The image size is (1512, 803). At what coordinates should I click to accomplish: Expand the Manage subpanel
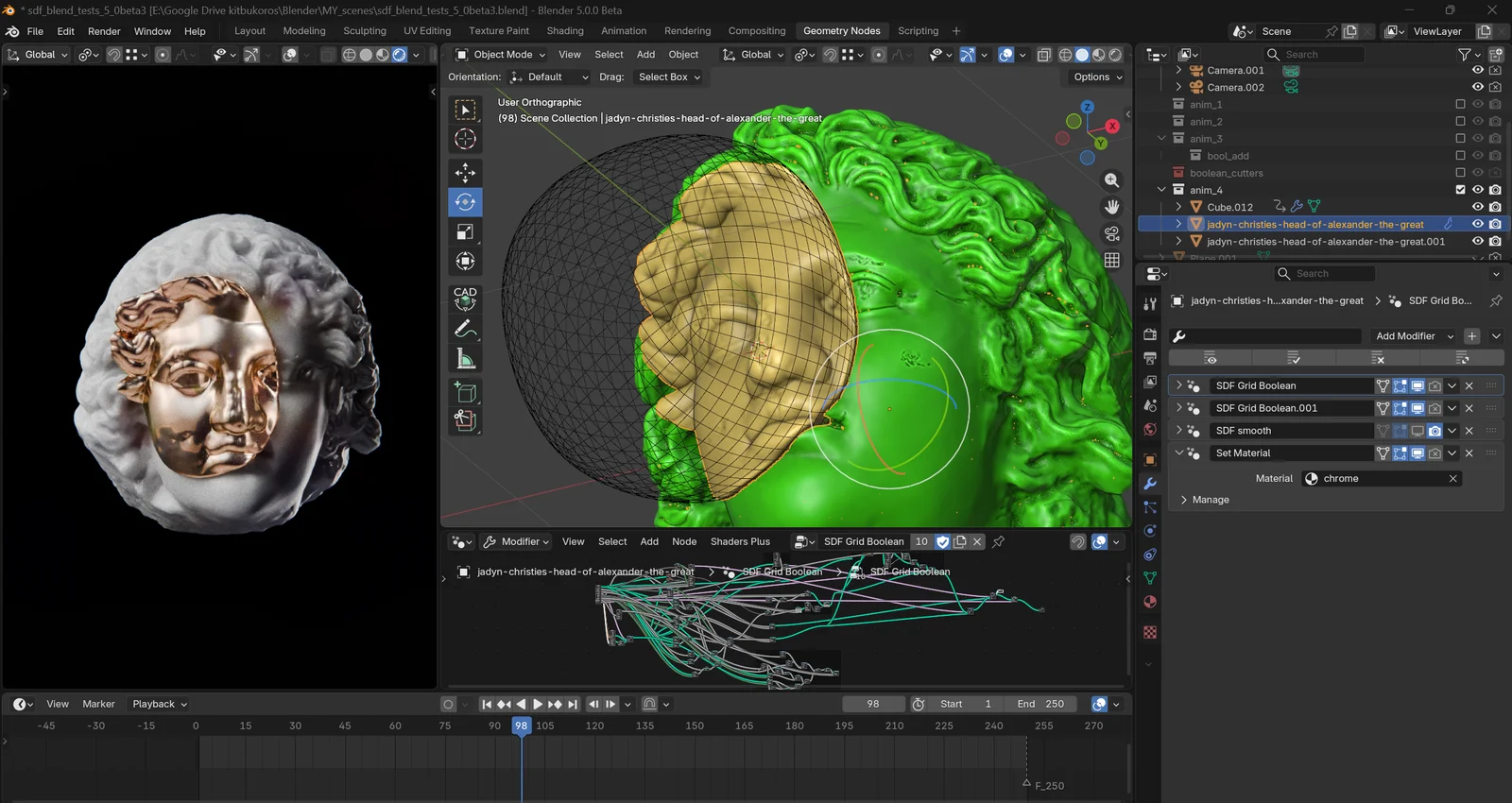1183,500
